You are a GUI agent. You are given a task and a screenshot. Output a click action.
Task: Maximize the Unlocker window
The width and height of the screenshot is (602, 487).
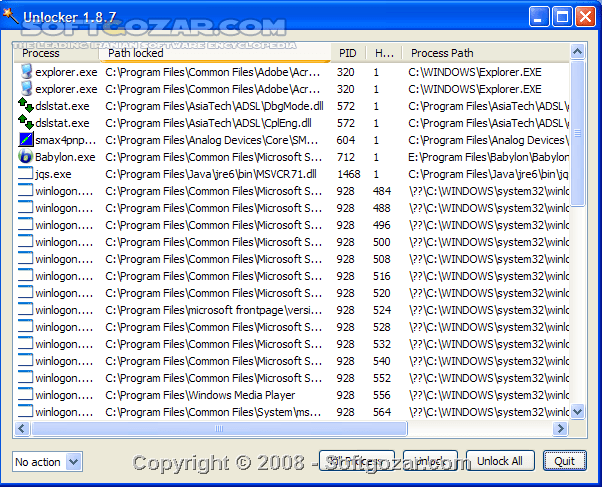562,17
